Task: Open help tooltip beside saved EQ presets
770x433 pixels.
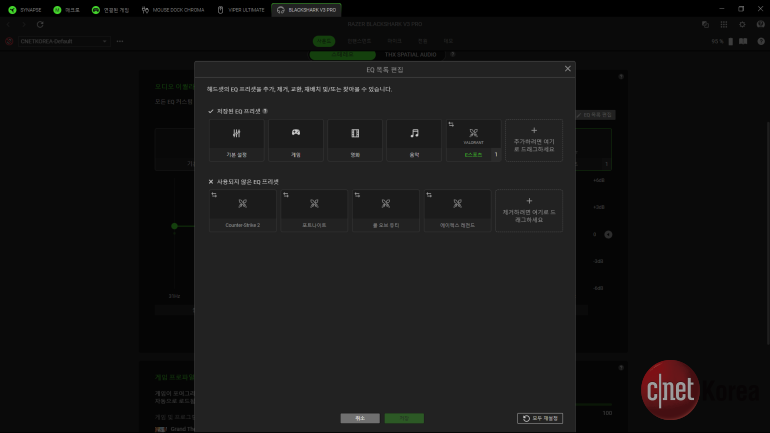Action: 265,111
